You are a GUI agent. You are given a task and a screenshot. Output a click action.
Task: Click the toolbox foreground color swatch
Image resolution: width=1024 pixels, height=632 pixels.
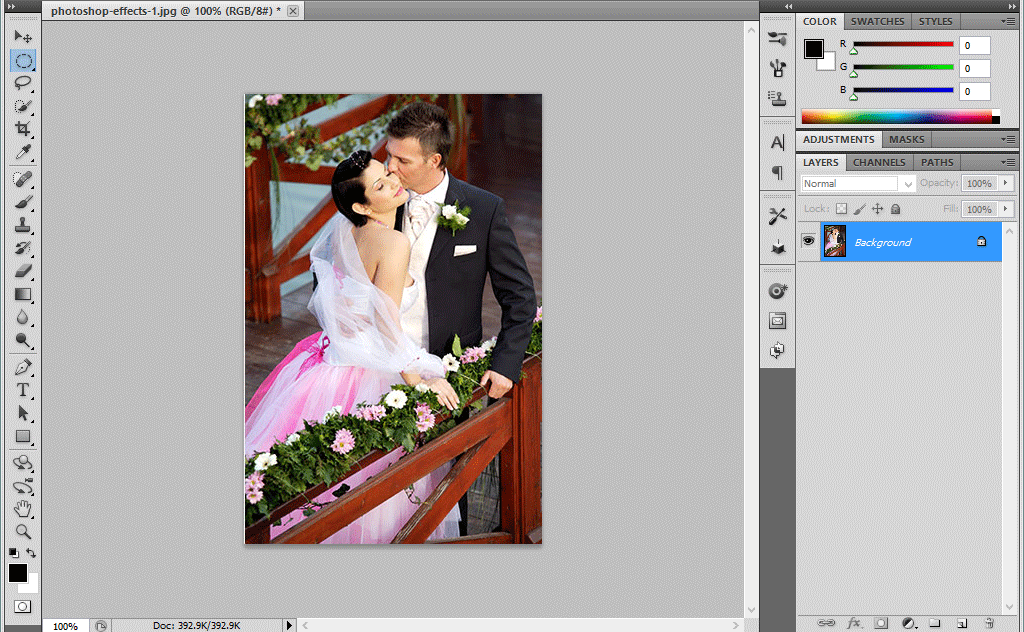pos(18,573)
